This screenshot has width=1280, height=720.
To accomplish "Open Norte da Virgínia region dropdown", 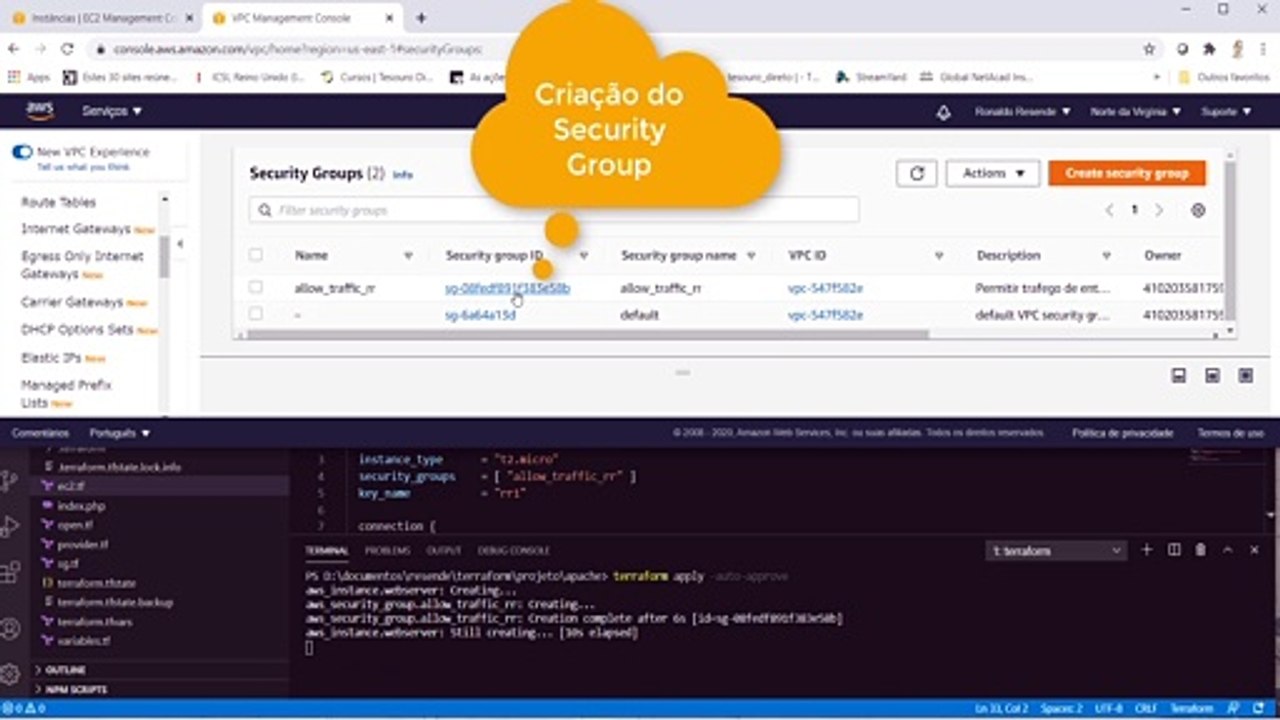I will click(1136, 112).
